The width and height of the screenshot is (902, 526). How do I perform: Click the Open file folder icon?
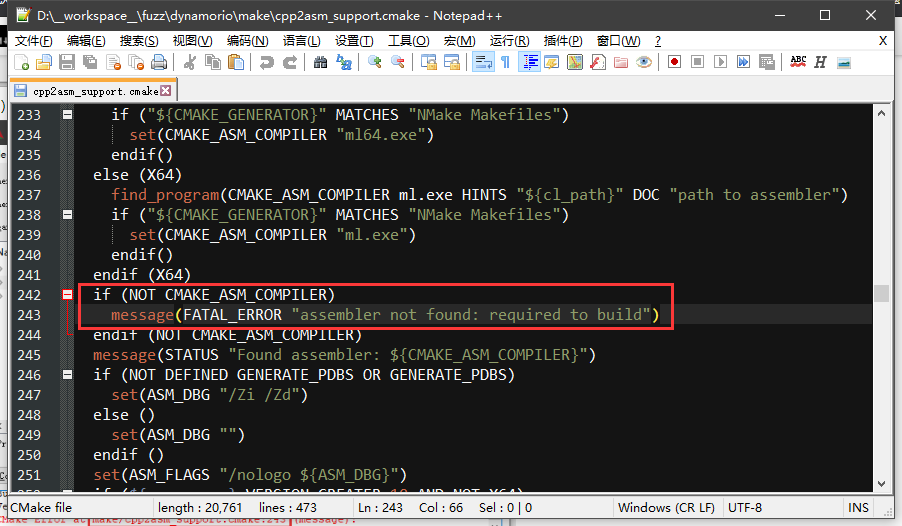coord(44,62)
